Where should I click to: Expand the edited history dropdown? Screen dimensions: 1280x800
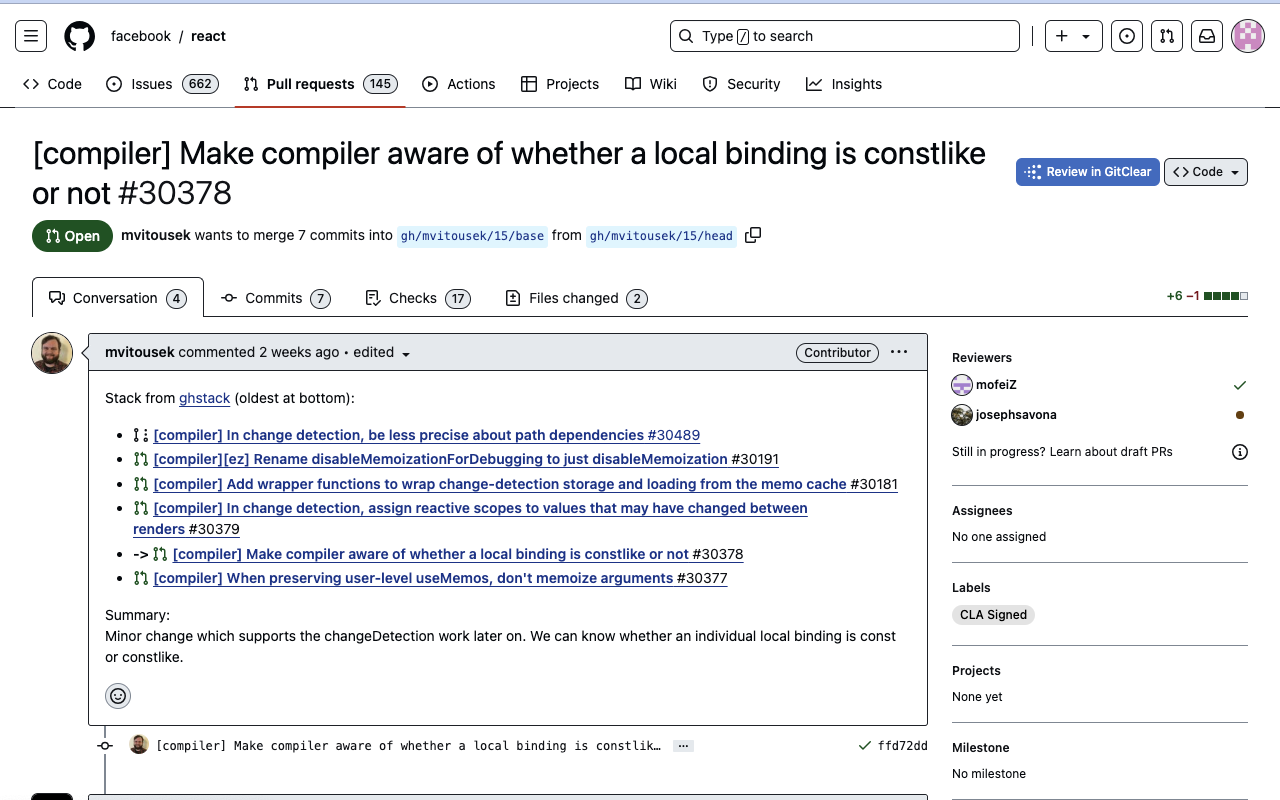tap(381, 353)
